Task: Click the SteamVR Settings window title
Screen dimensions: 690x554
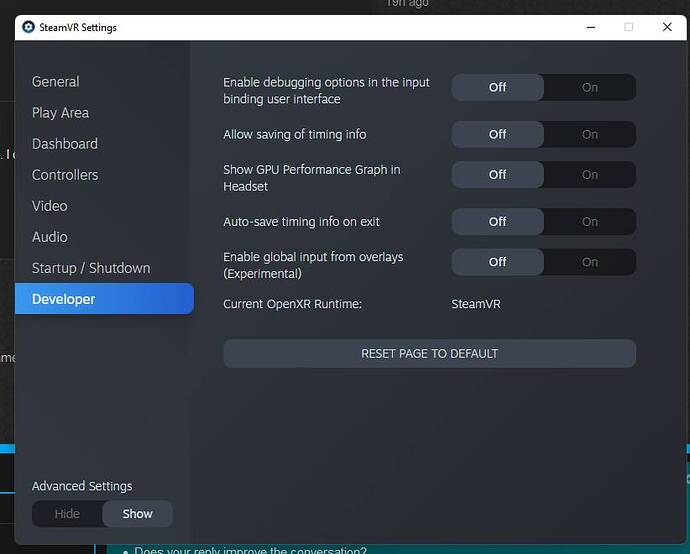Action: pos(78,27)
